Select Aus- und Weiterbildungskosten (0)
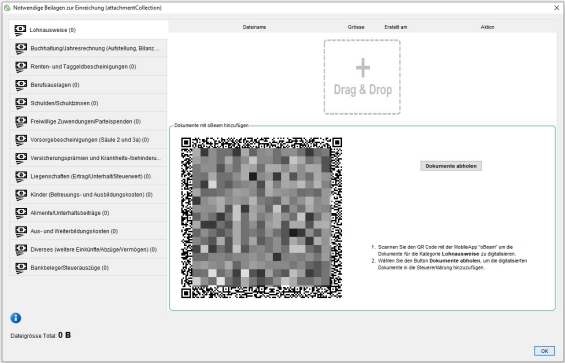 88,231
